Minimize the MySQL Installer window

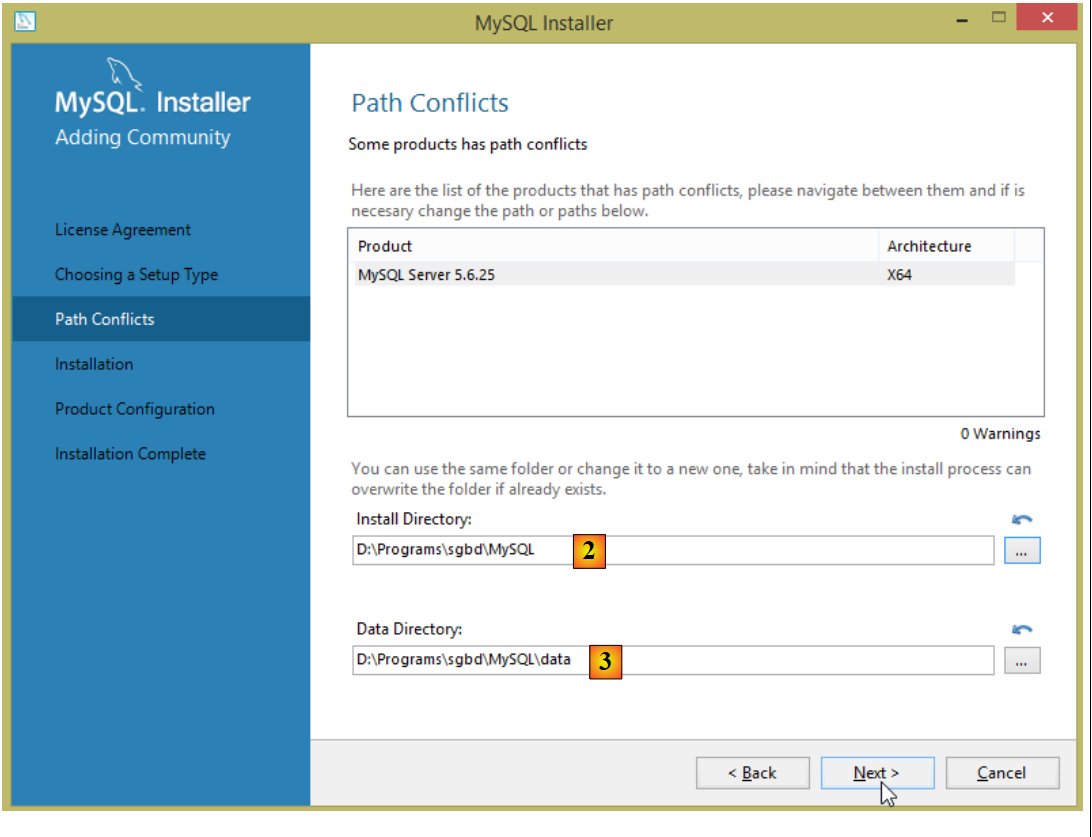tap(962, 20)
